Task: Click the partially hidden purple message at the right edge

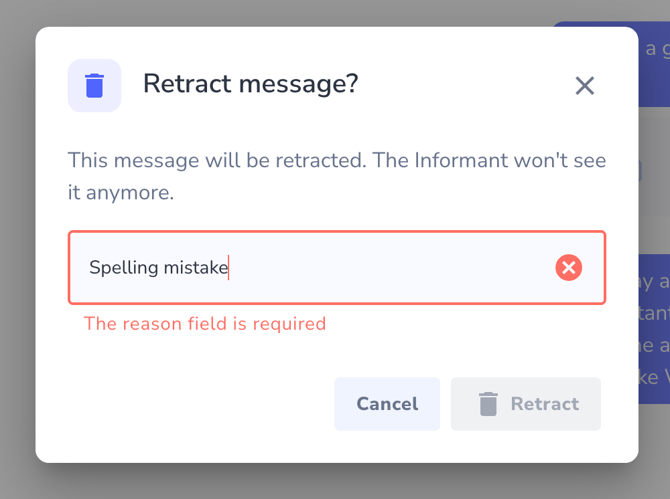Action: 654,330
